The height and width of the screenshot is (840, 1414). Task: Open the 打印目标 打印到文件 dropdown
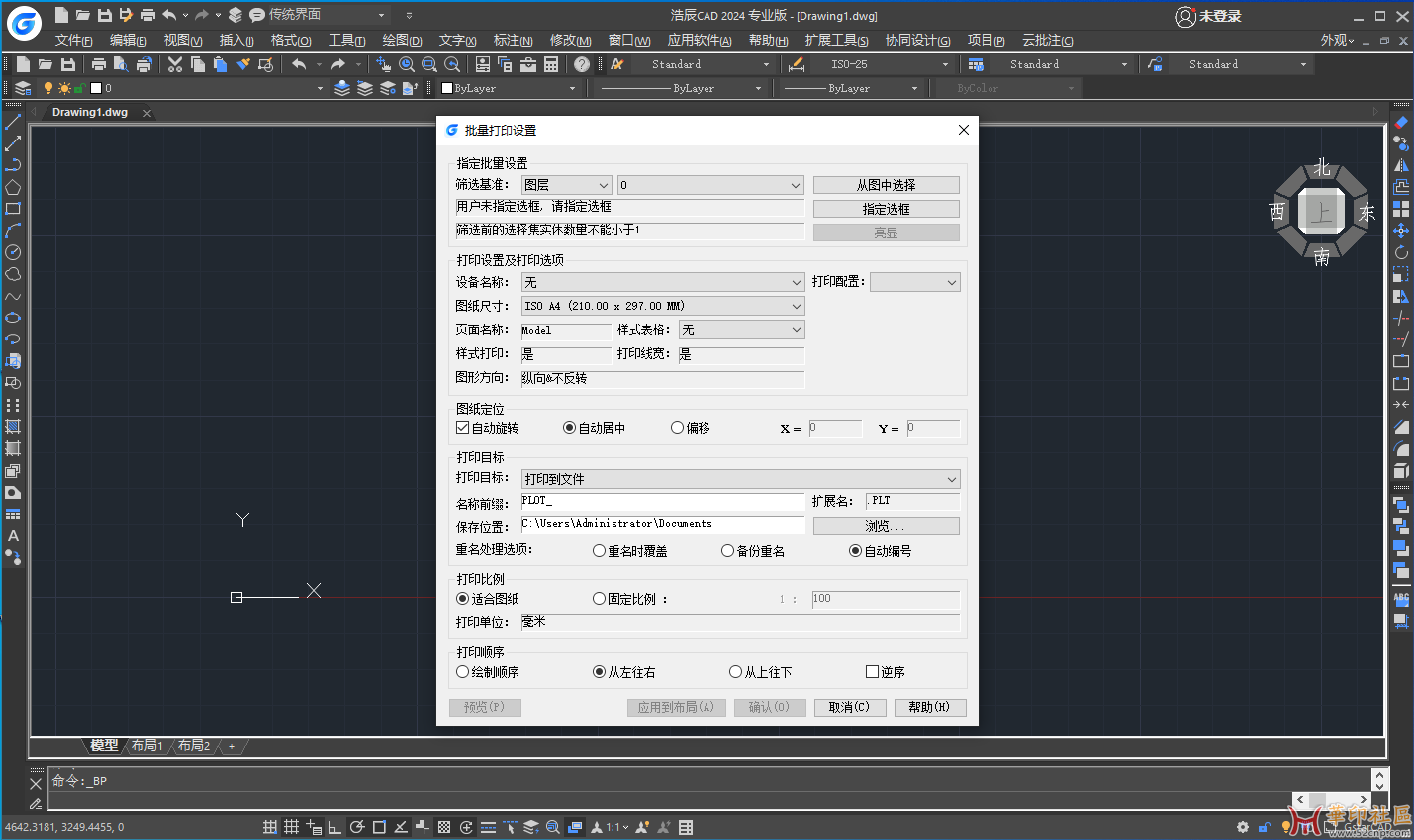click(741, 479)
